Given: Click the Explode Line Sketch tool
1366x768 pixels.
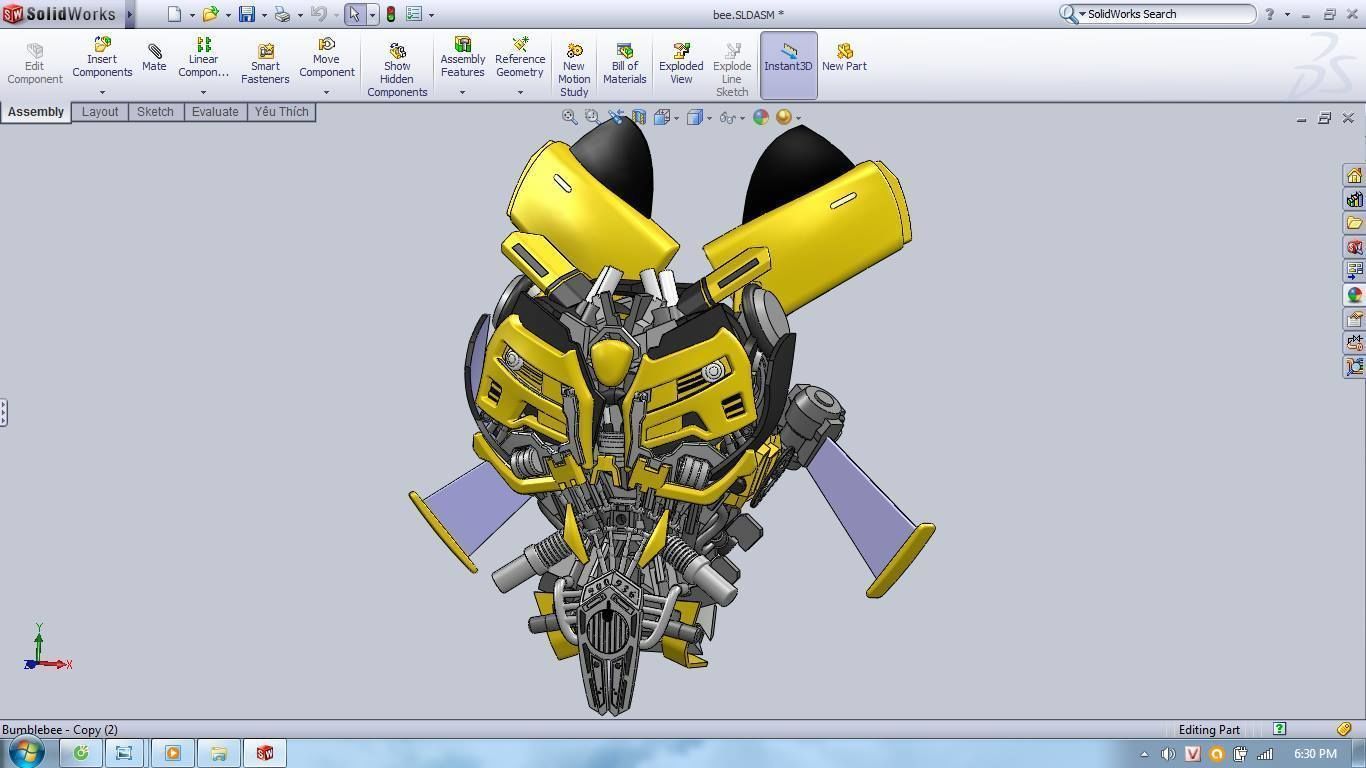Looking at the screenshot, I should click(732, 70).
